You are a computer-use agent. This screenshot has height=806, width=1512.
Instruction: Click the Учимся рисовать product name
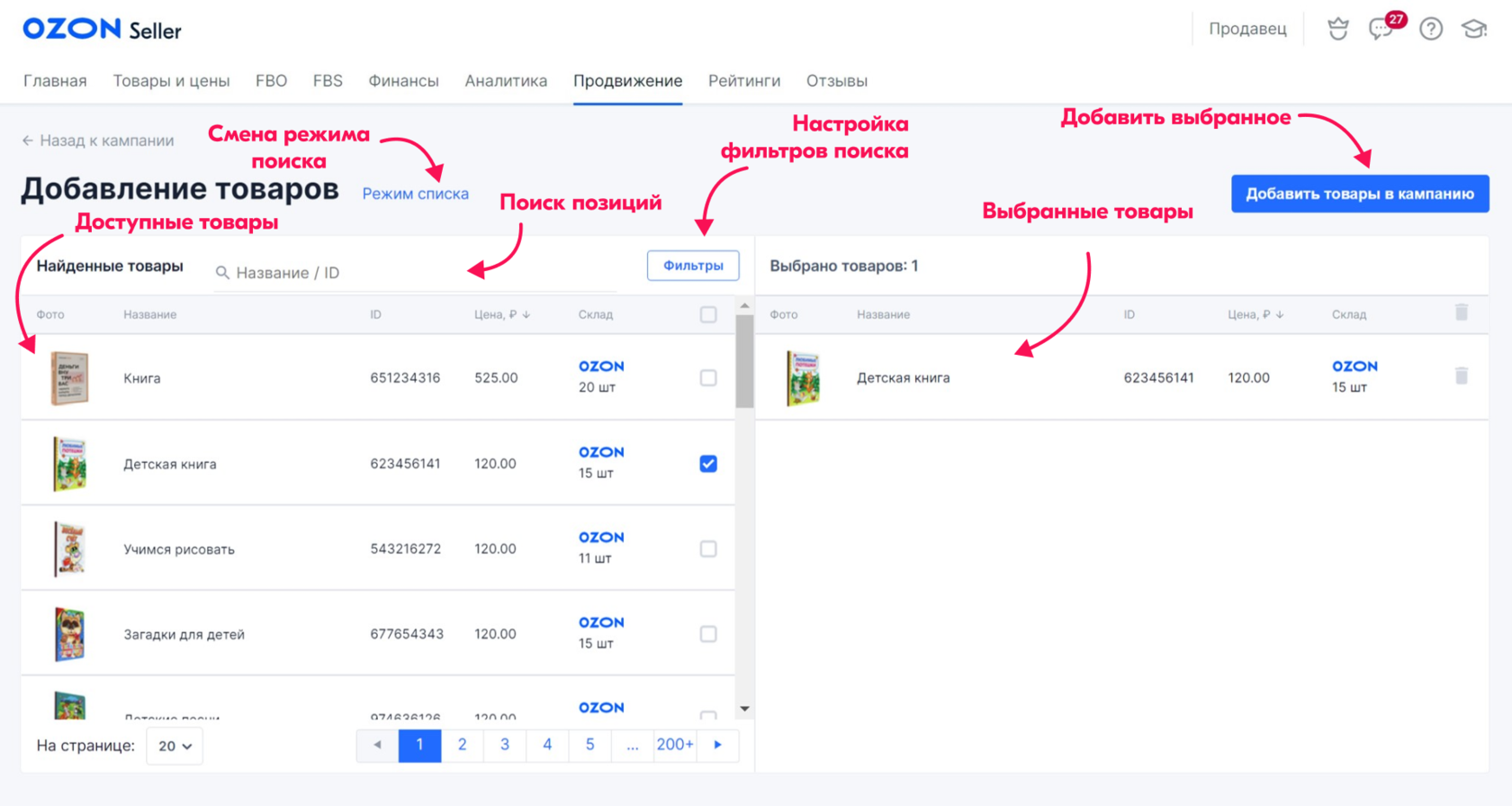pos(179,548)
